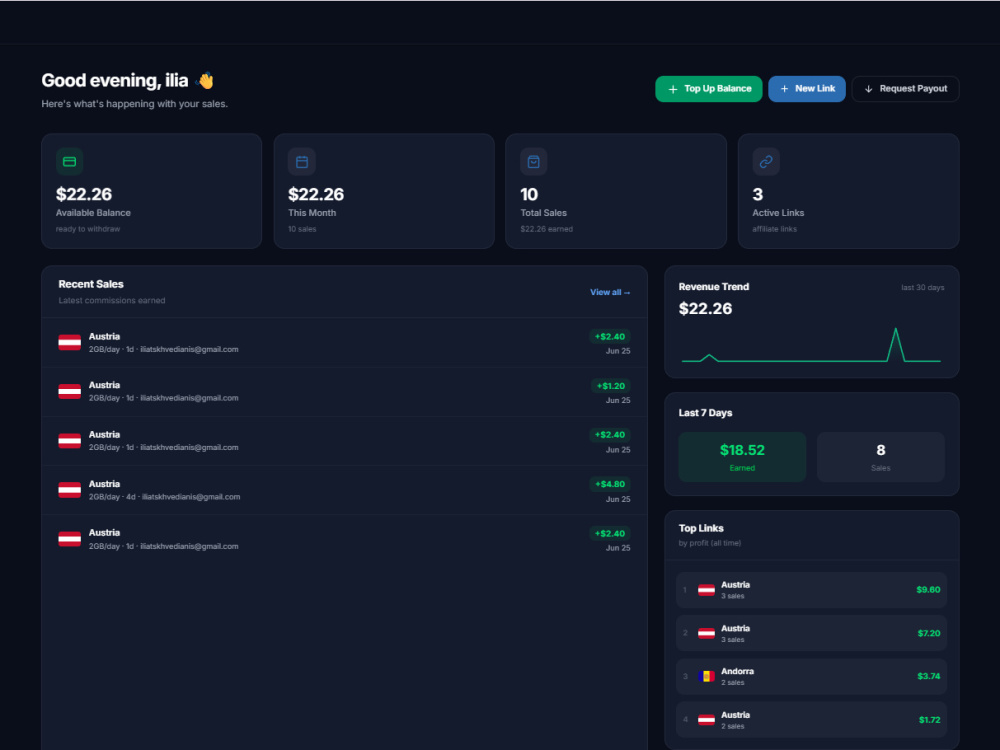Open the Austria top link earning $1.72

[x=811, y=720]
